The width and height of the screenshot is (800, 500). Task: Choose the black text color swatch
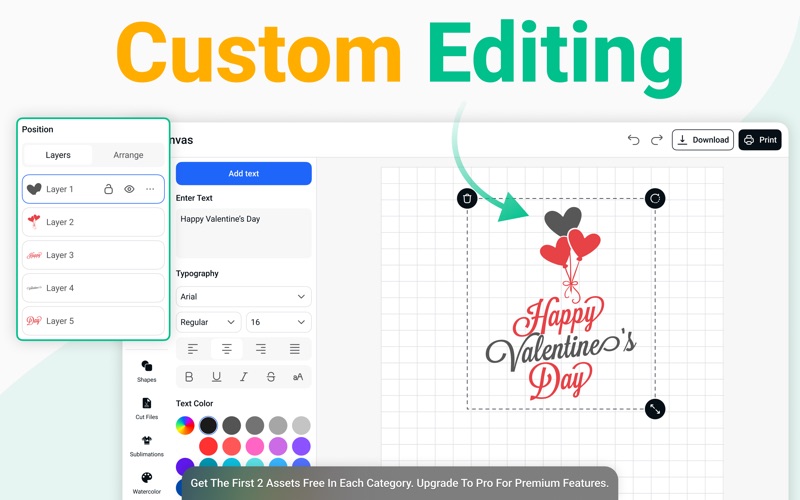[x=208, y=425]
